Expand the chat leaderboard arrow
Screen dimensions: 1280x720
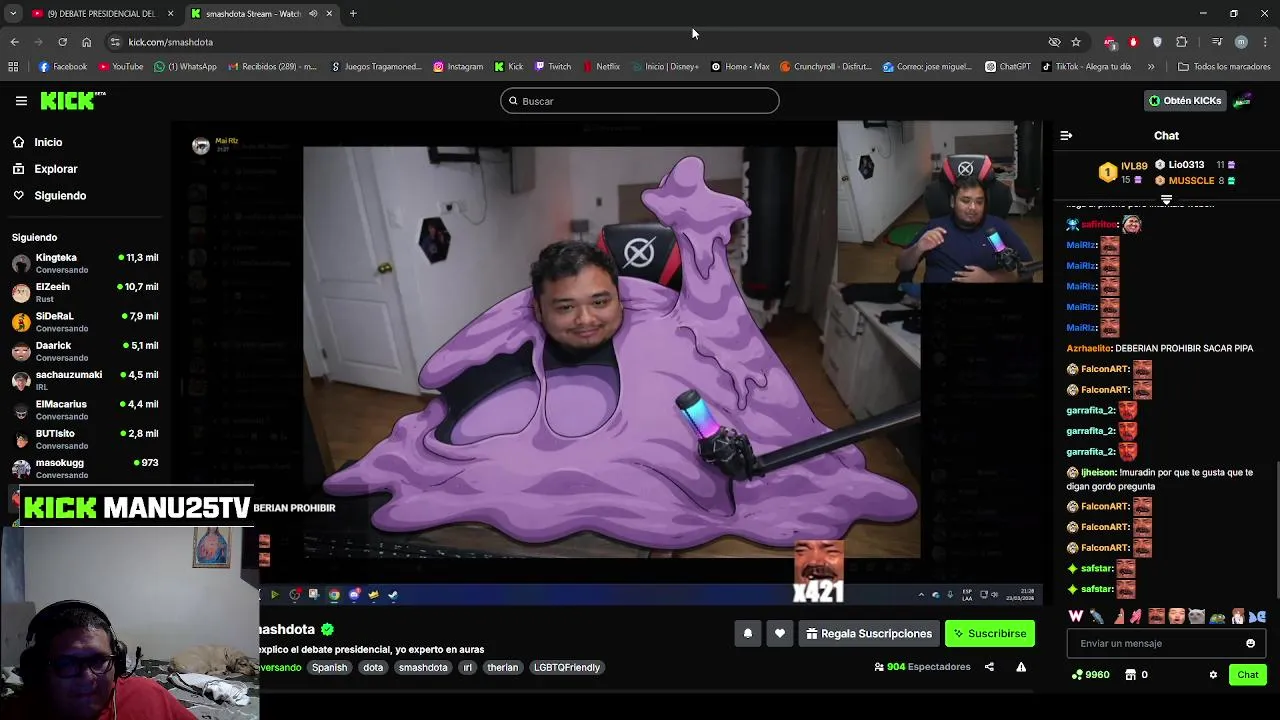pyautogui.click(x=1166, y=199)
